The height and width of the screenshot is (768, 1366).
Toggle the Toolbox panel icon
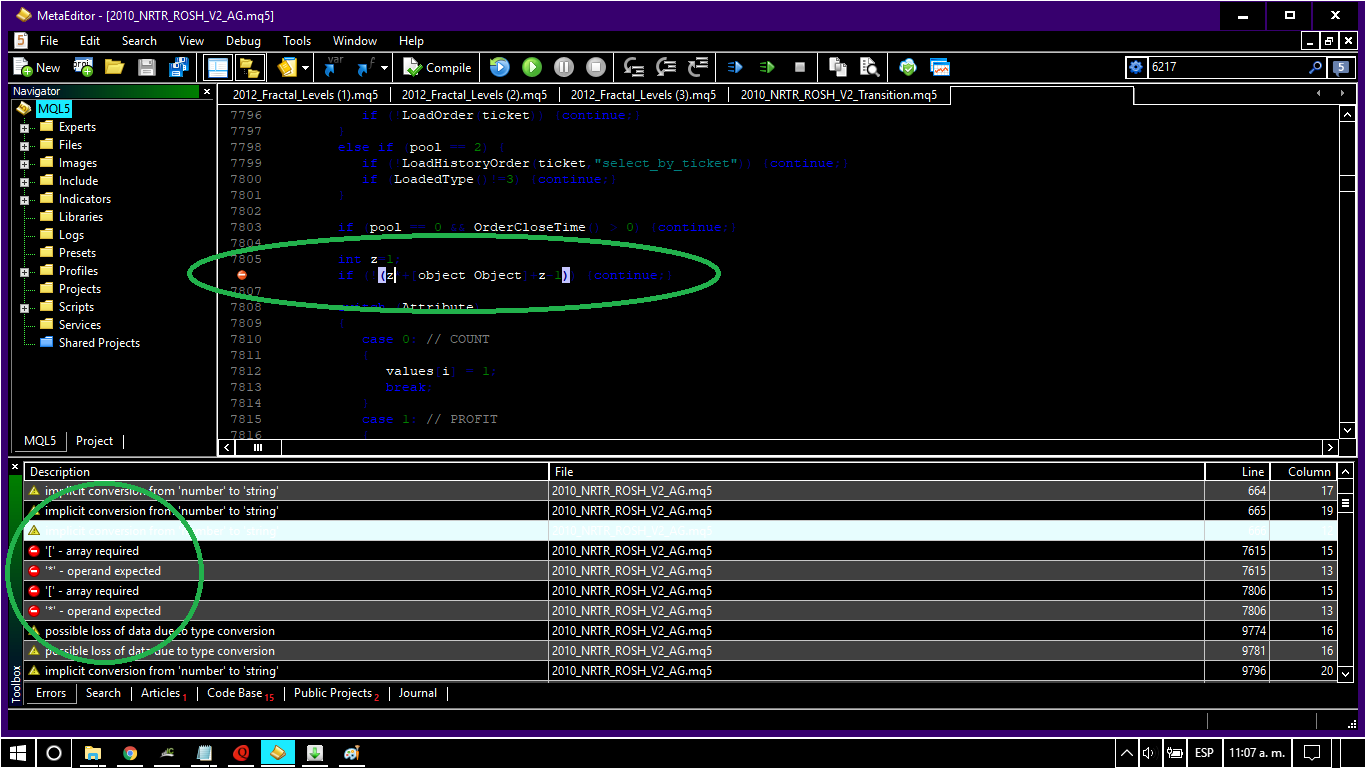[x=248, y=67]
